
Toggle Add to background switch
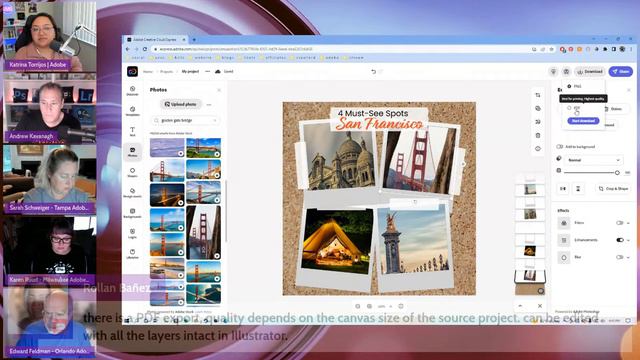click(x=560, y=147)
